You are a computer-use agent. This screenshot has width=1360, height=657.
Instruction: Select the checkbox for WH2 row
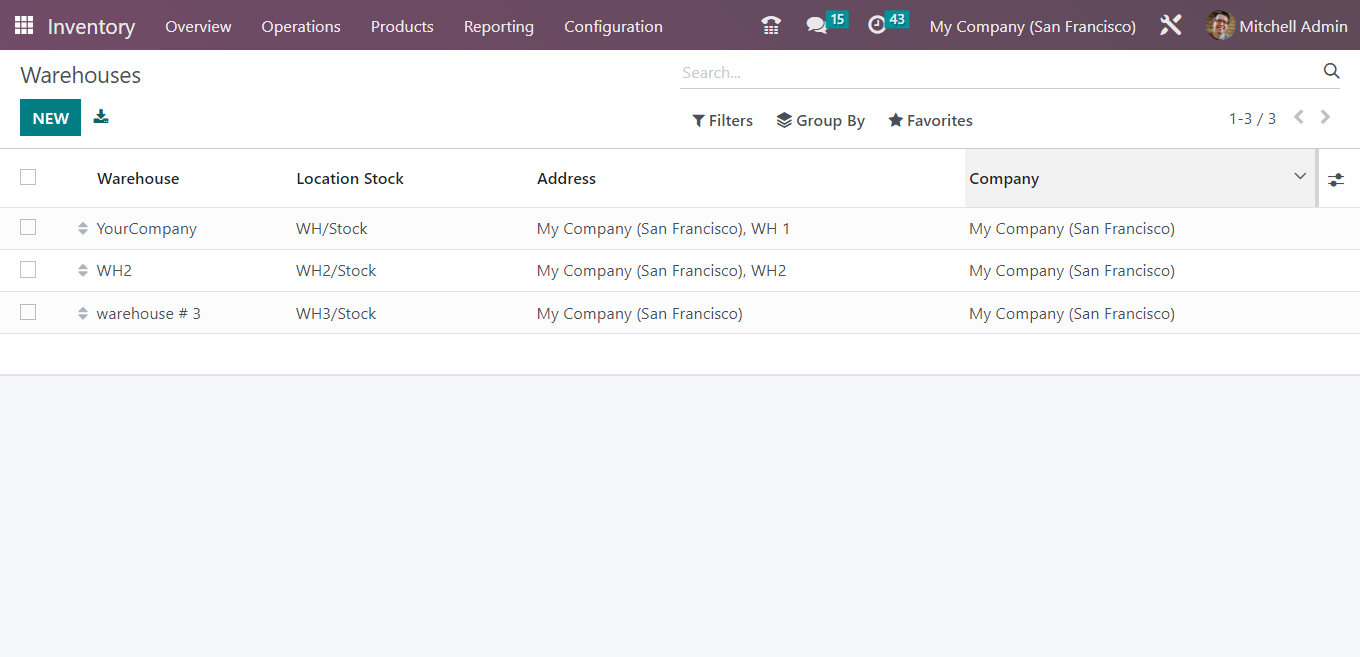coord(28,270)
